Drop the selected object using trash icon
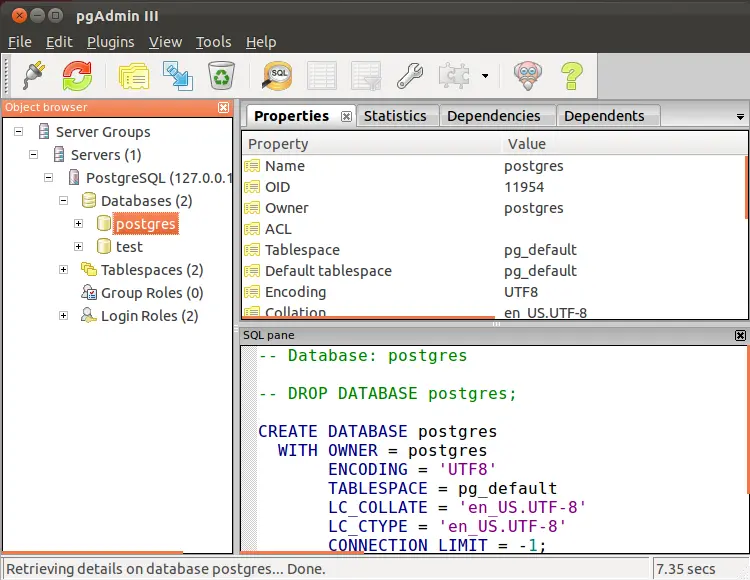This screenshot has height=580, width=750. (x=221, y=75)
